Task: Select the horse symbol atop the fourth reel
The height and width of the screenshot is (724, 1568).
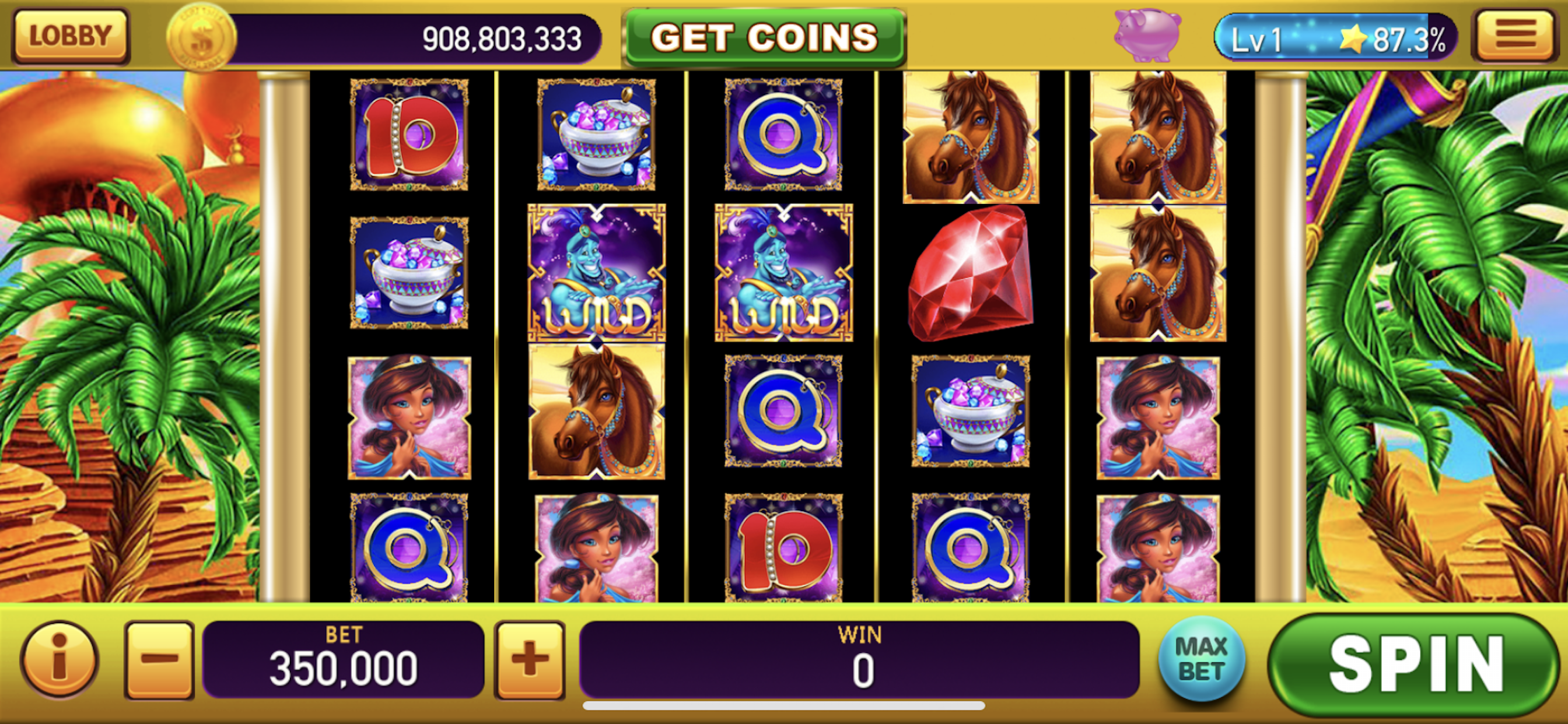Action: [970, 137]
